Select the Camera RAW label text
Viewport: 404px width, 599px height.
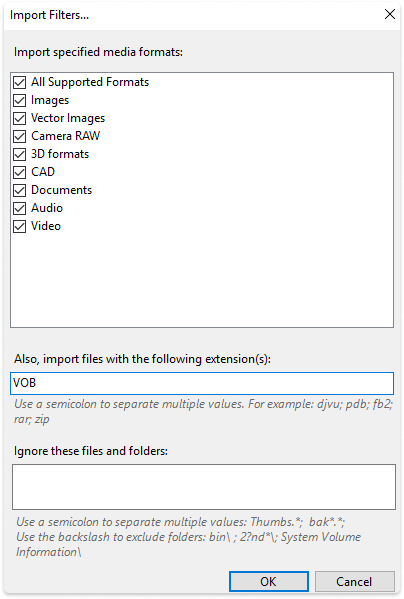pyautogui.click(x=66, y=136)
